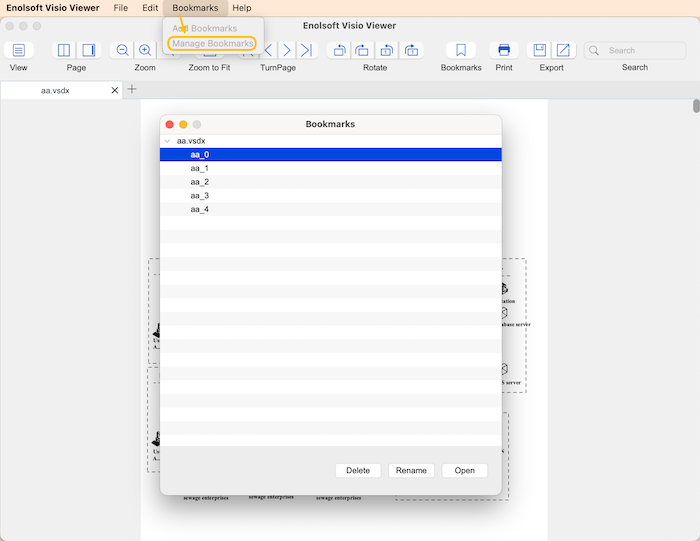Click the Bookmarks toolbar icon
Viewport: 700px width, 541px height.
coord(461,50)
